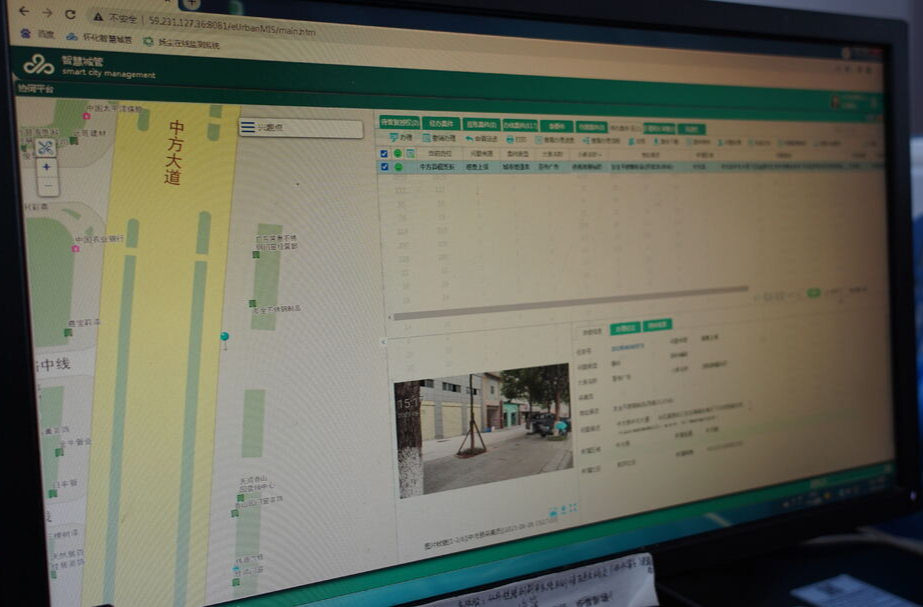The height and width of the screenshot is (607, 923).
Task: Click the 不安全 security warning icon
Action: (98, 16)
